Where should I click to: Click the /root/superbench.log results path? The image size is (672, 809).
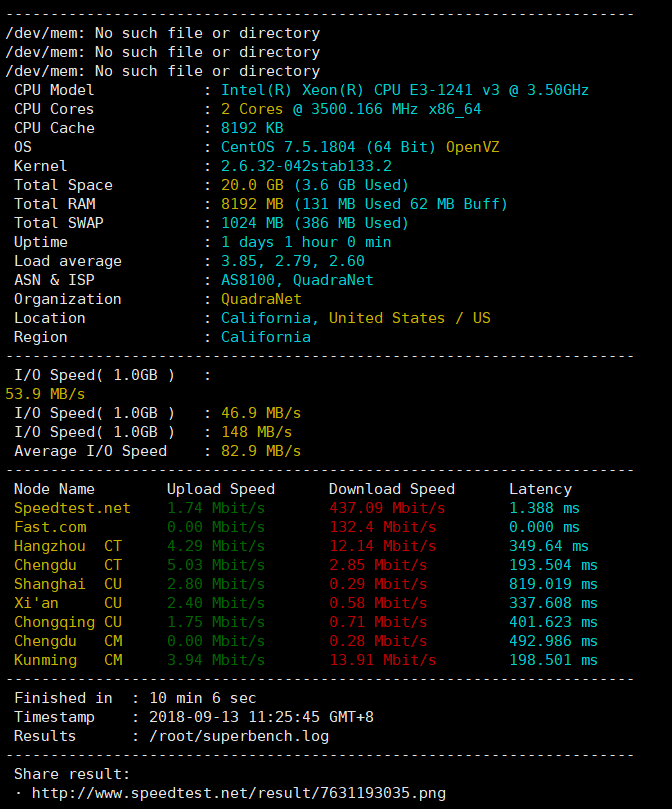pos(238,736)
